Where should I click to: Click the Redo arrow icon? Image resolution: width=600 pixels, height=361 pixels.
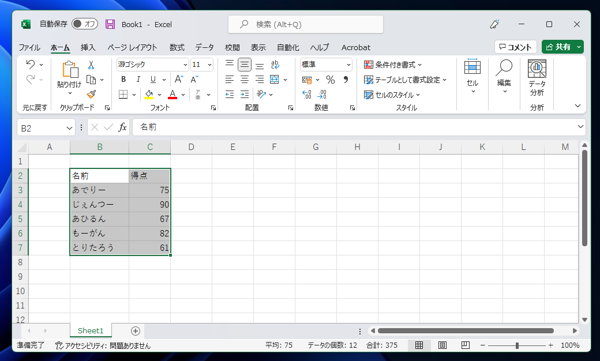30,80
